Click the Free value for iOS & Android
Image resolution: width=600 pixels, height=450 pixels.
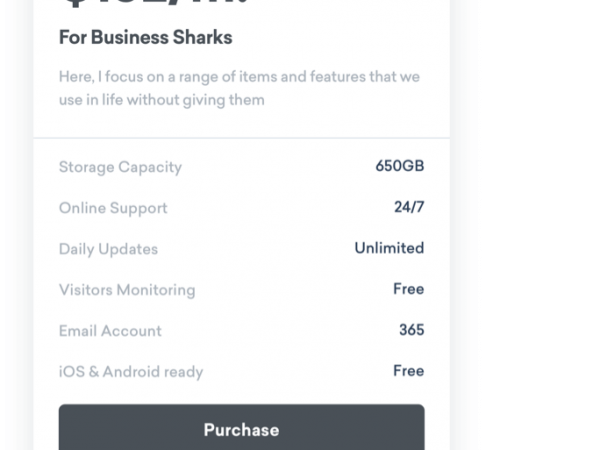(x=409, y=371)
